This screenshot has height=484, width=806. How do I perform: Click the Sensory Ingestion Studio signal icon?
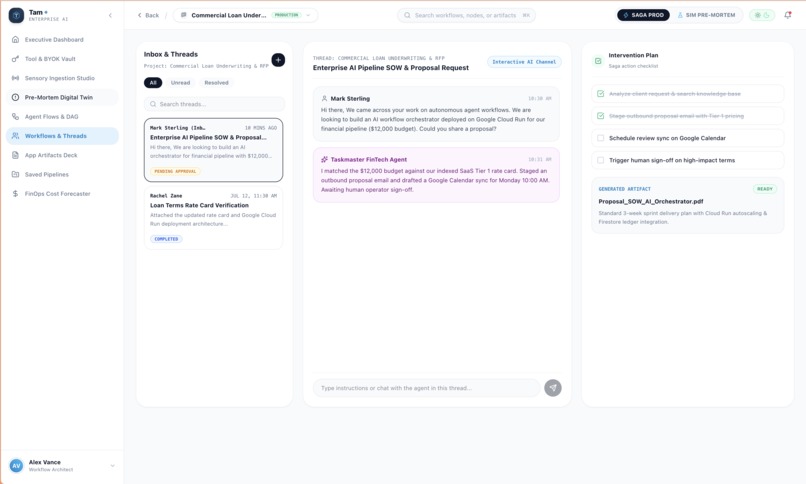pos(15,78)
